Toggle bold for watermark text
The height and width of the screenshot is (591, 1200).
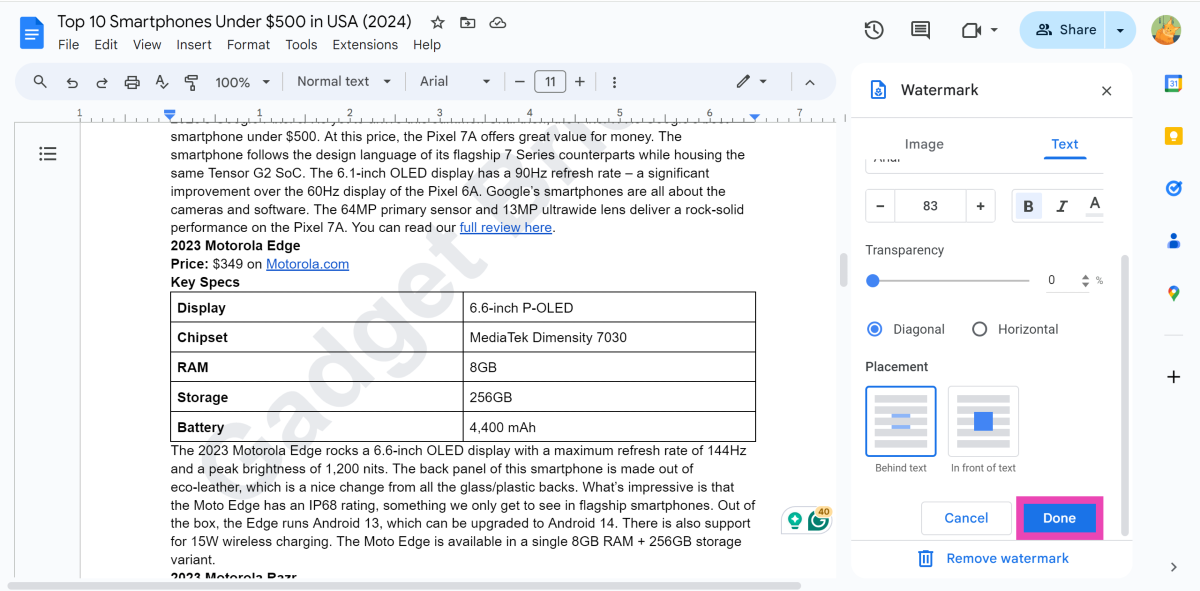point(1028,206)
